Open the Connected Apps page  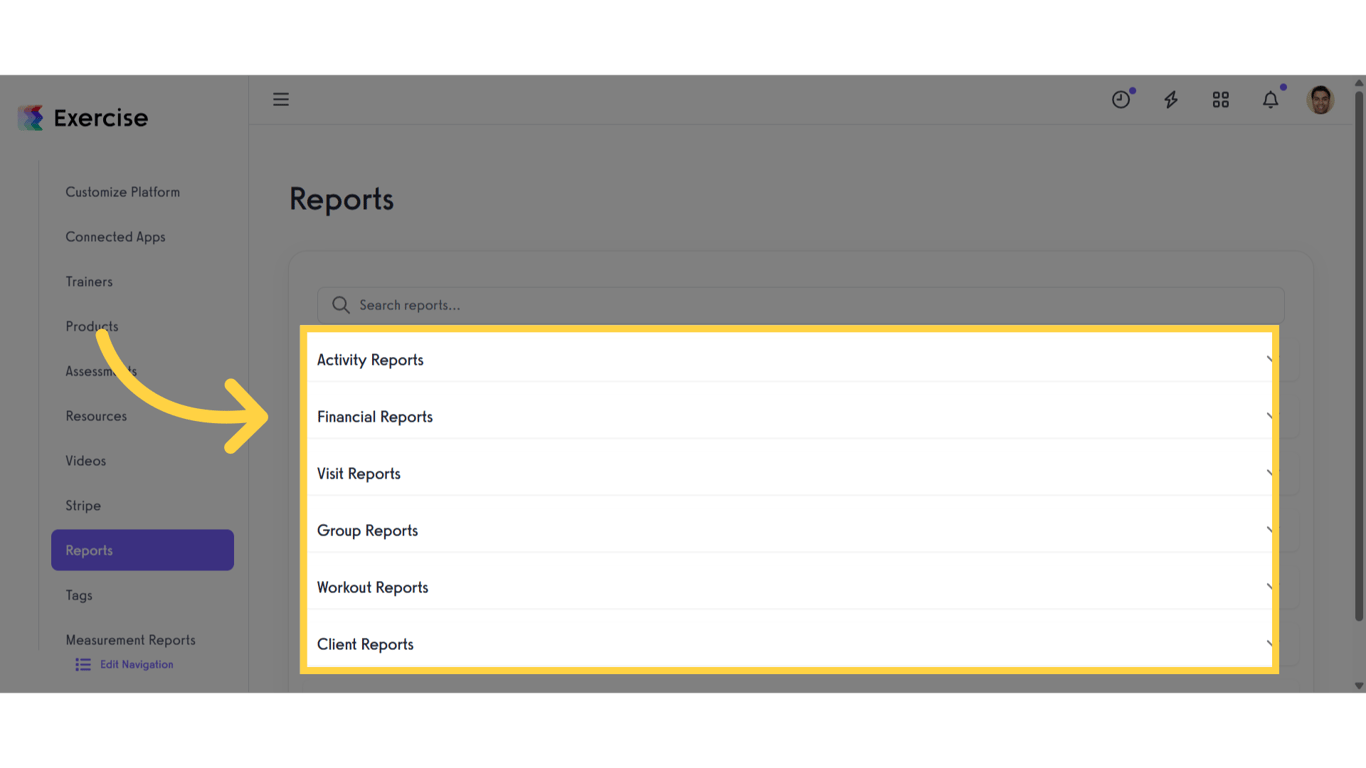(x=115, y=236)
